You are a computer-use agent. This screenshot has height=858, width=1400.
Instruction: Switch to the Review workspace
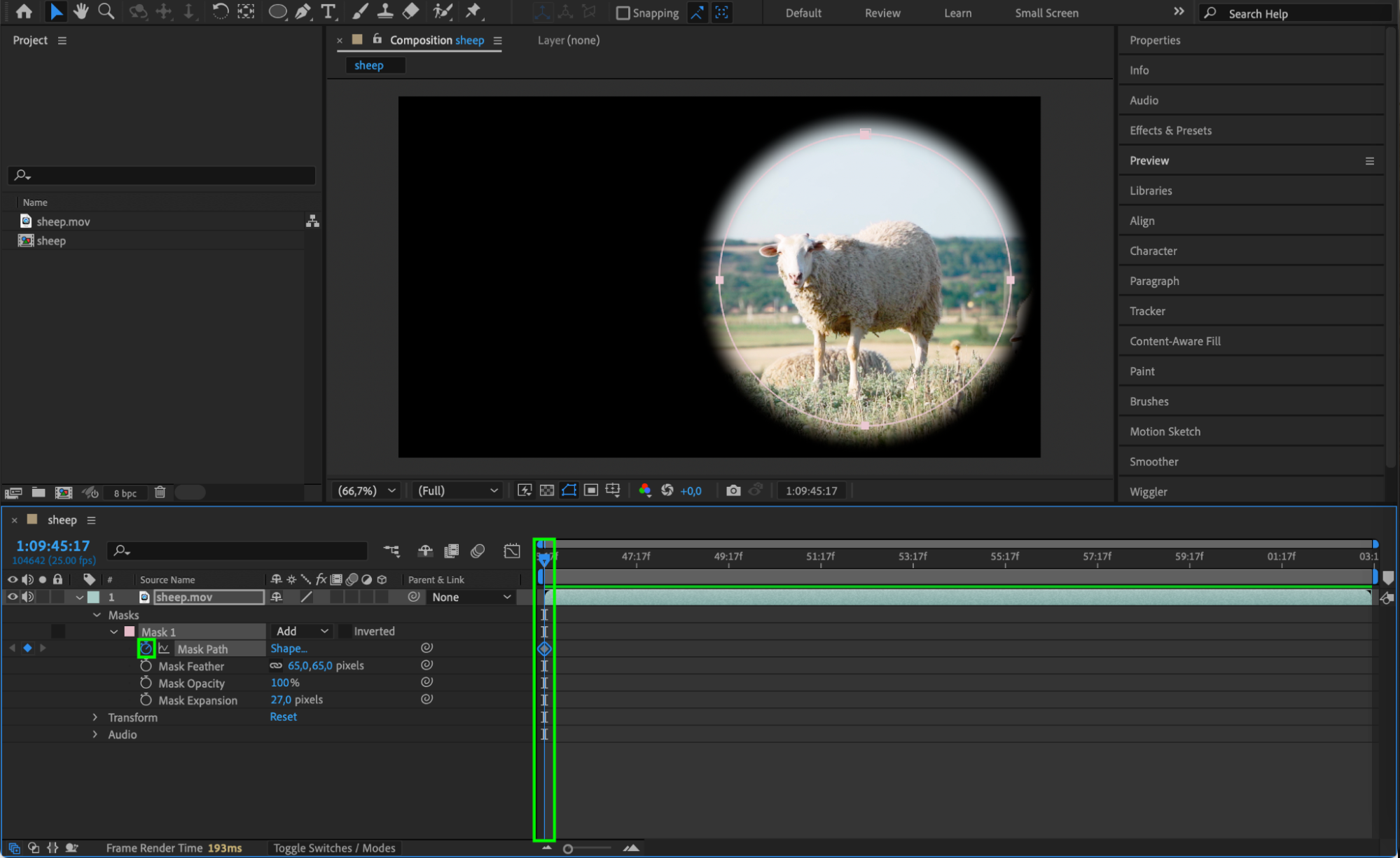coord(882,13)
